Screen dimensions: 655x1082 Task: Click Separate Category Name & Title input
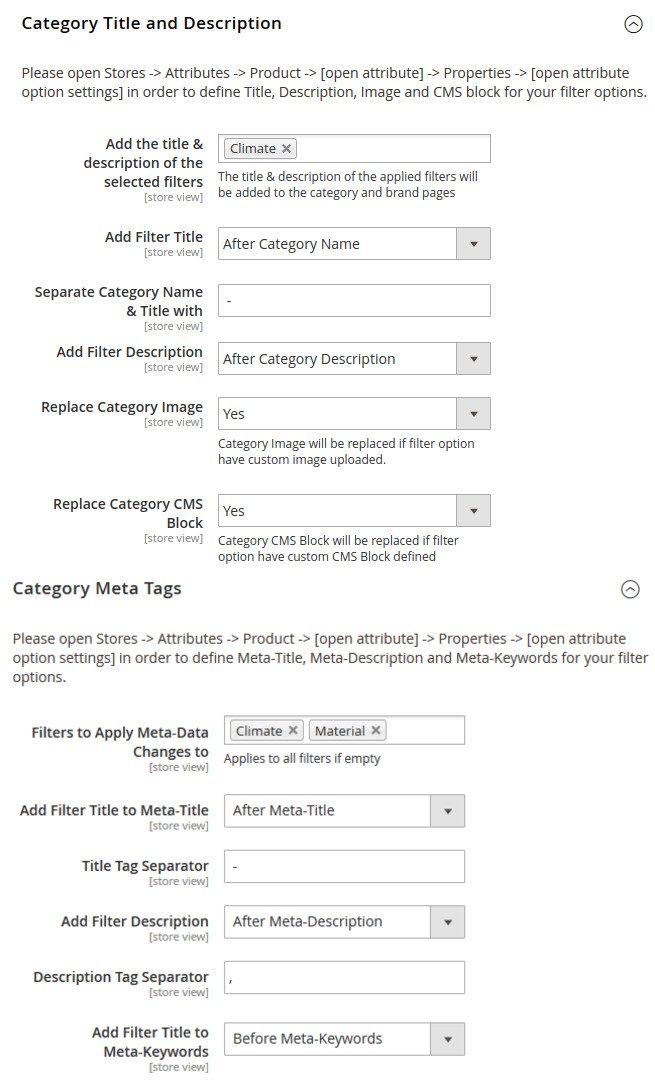[x=354, y=301]
